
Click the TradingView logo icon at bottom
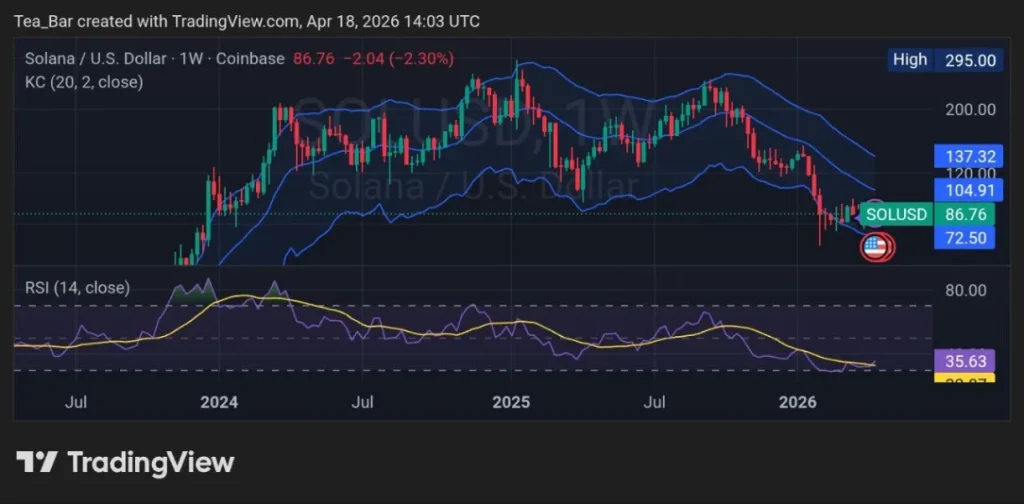[37, 462]
